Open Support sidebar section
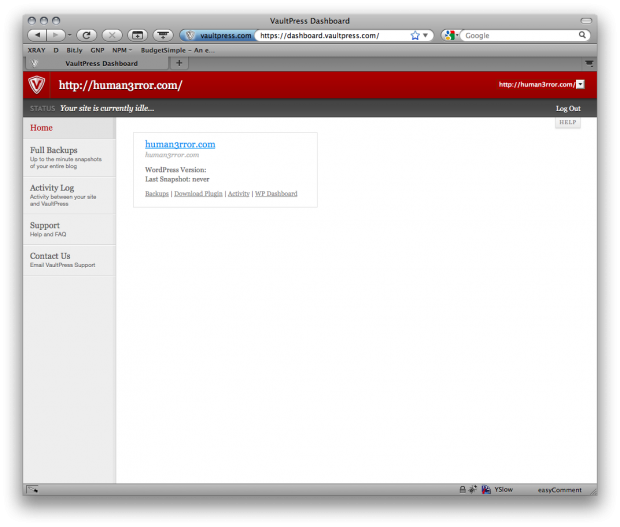 69,229
